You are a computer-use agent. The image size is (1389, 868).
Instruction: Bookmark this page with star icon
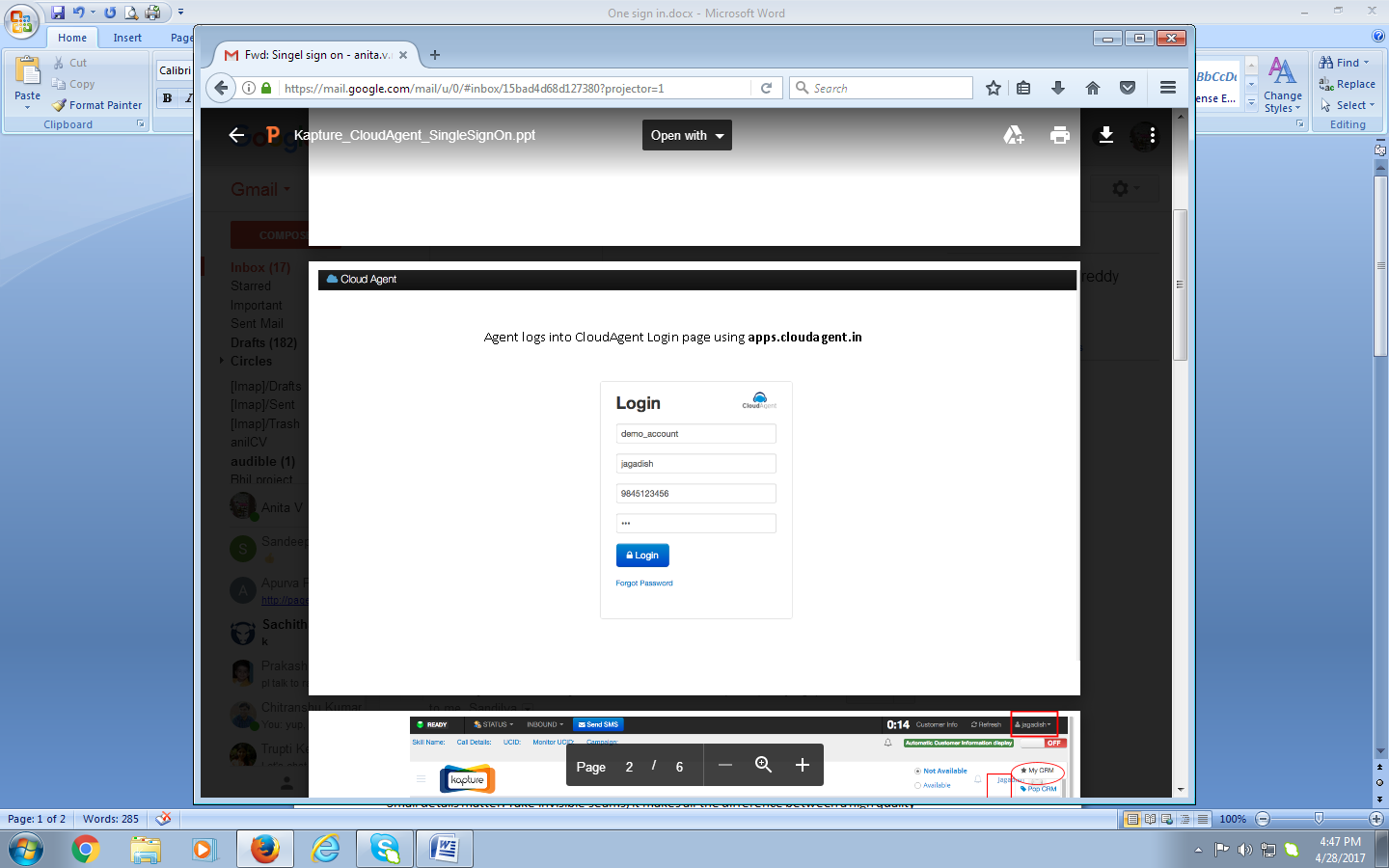click(x=994, y=88)
